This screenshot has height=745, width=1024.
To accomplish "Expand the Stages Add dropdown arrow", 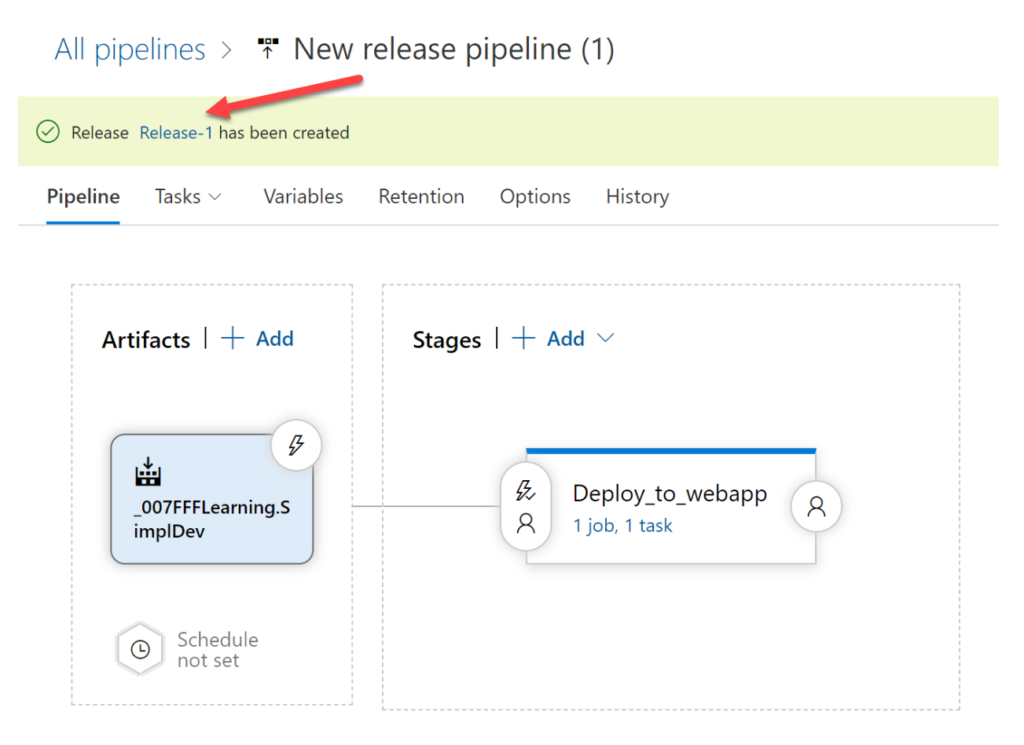I will pos(605,338).
